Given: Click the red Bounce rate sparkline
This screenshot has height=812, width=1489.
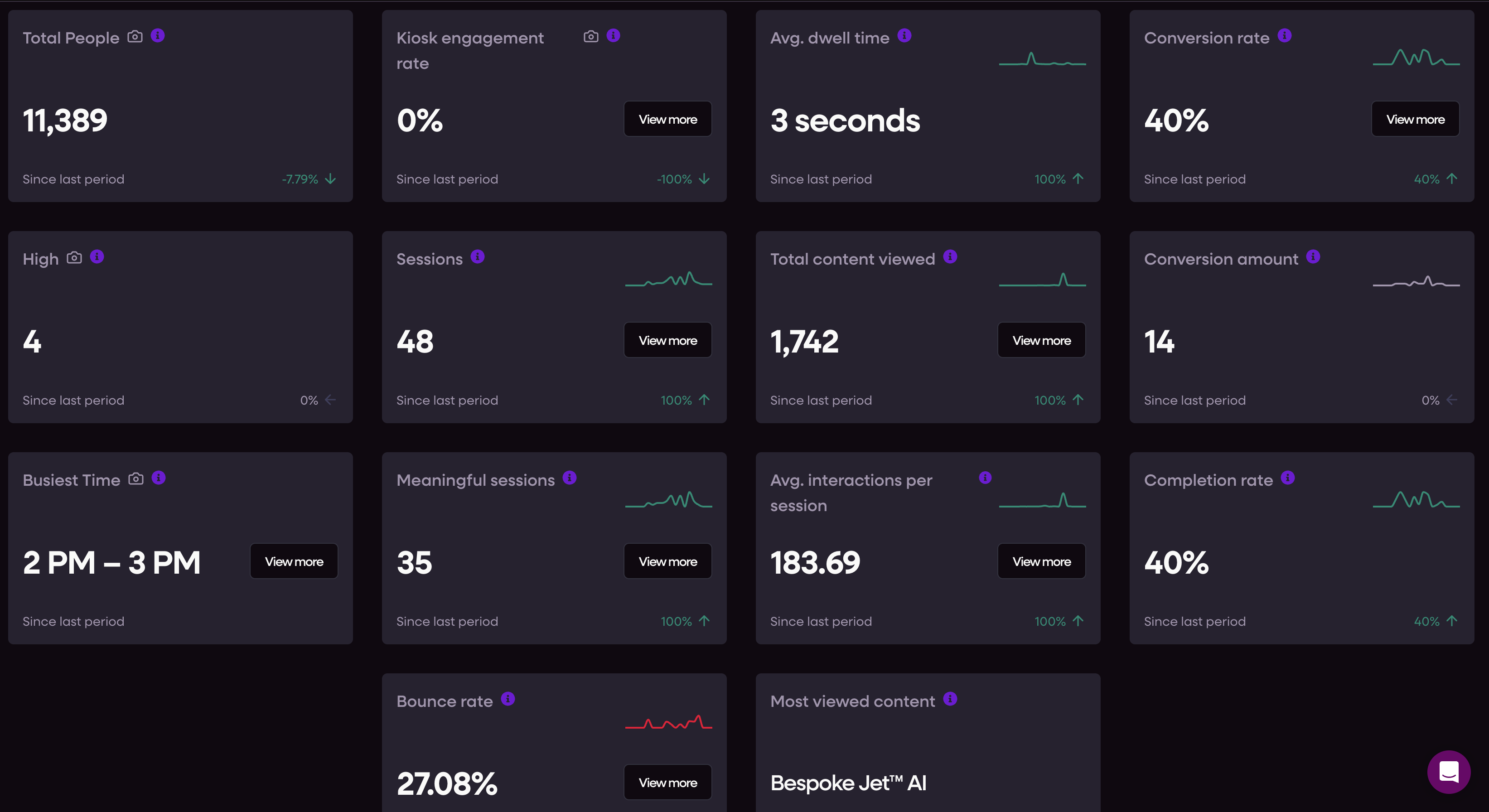Looking at the screenshot, I should click(x=668, y=722).
